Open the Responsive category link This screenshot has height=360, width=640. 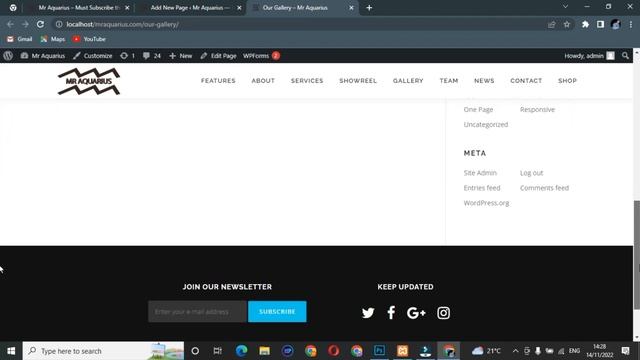[x=537, y=109]
